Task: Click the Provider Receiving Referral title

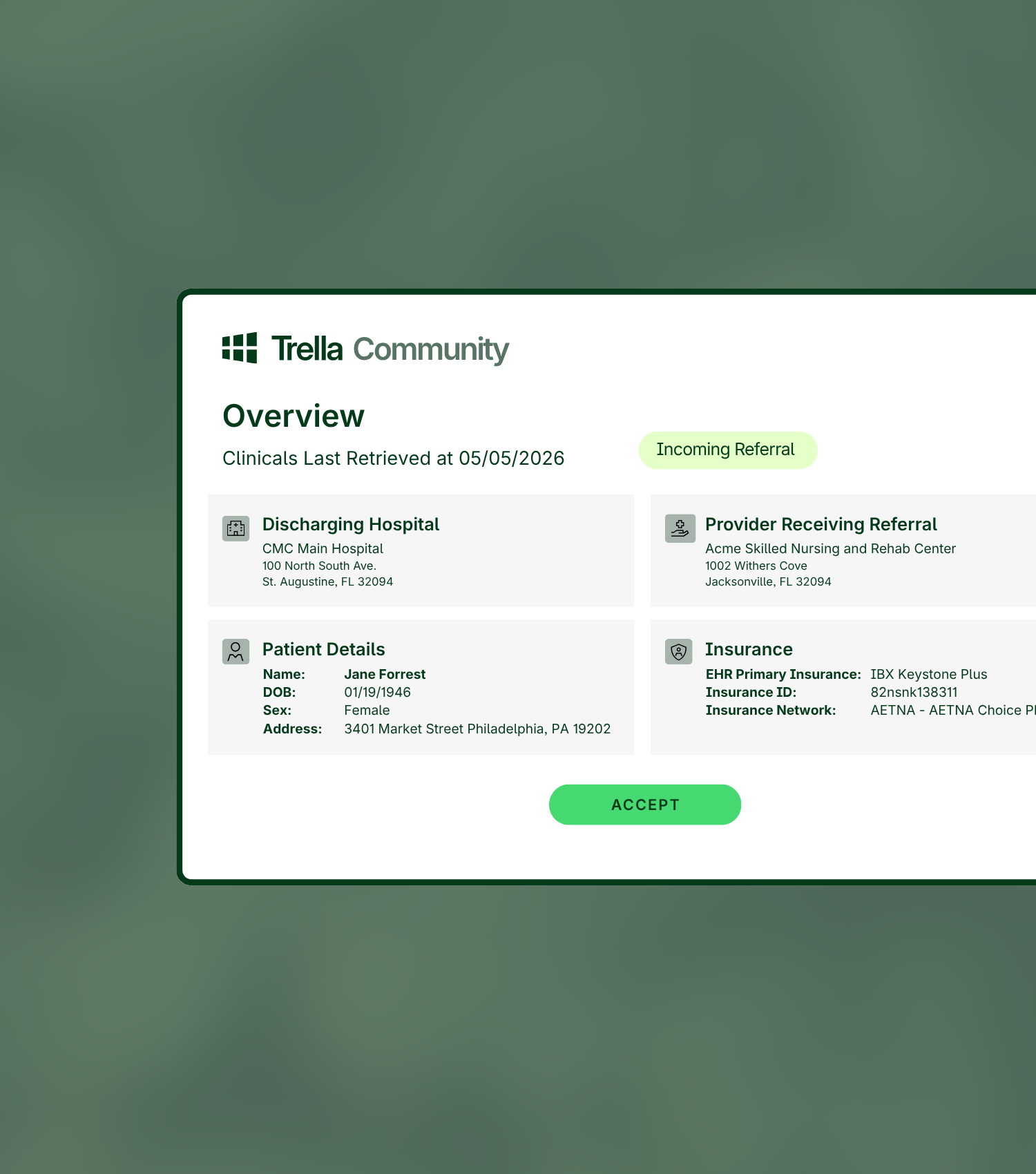Action: (x=821, y=525)
